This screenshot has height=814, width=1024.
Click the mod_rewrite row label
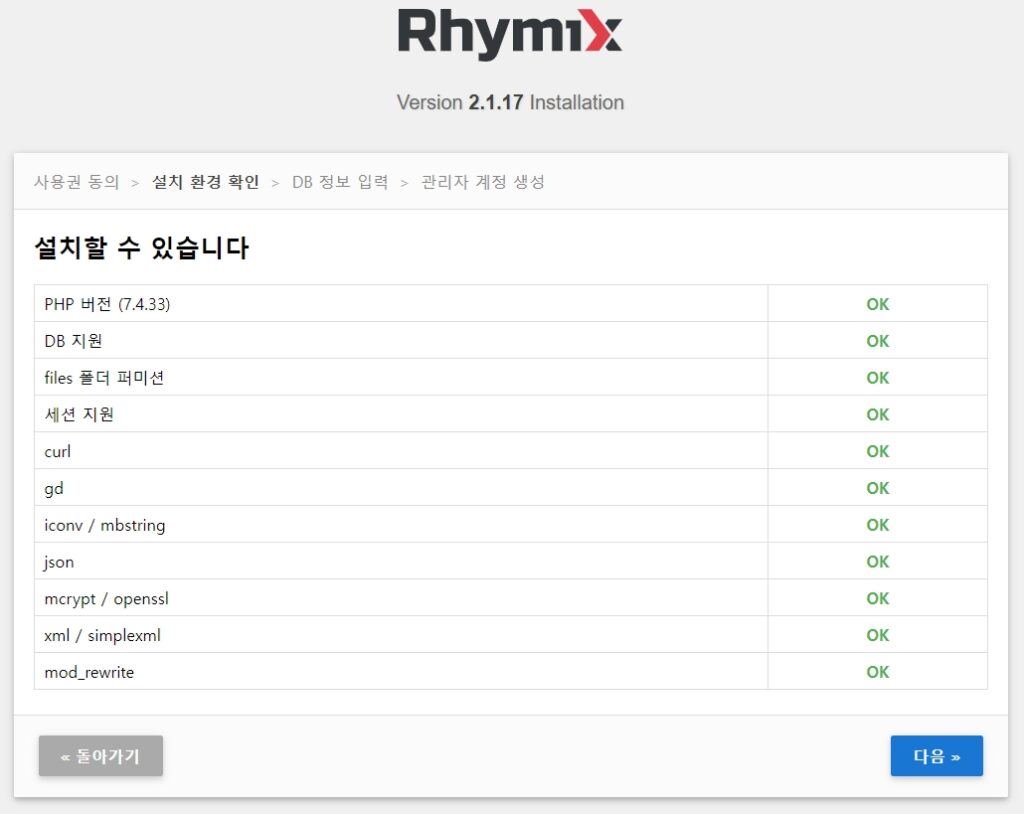89,672
